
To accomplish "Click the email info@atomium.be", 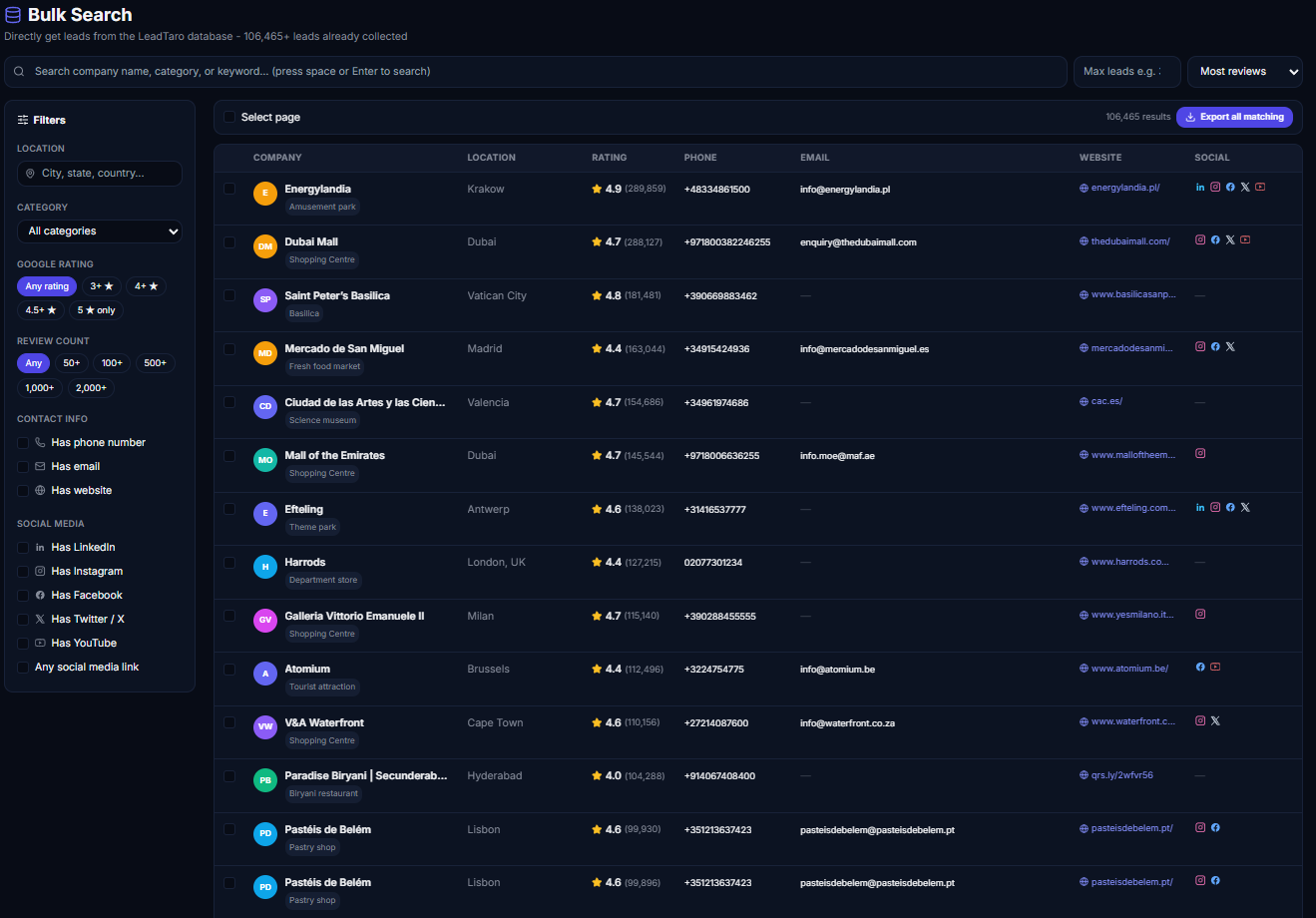I will coord(837,670).
